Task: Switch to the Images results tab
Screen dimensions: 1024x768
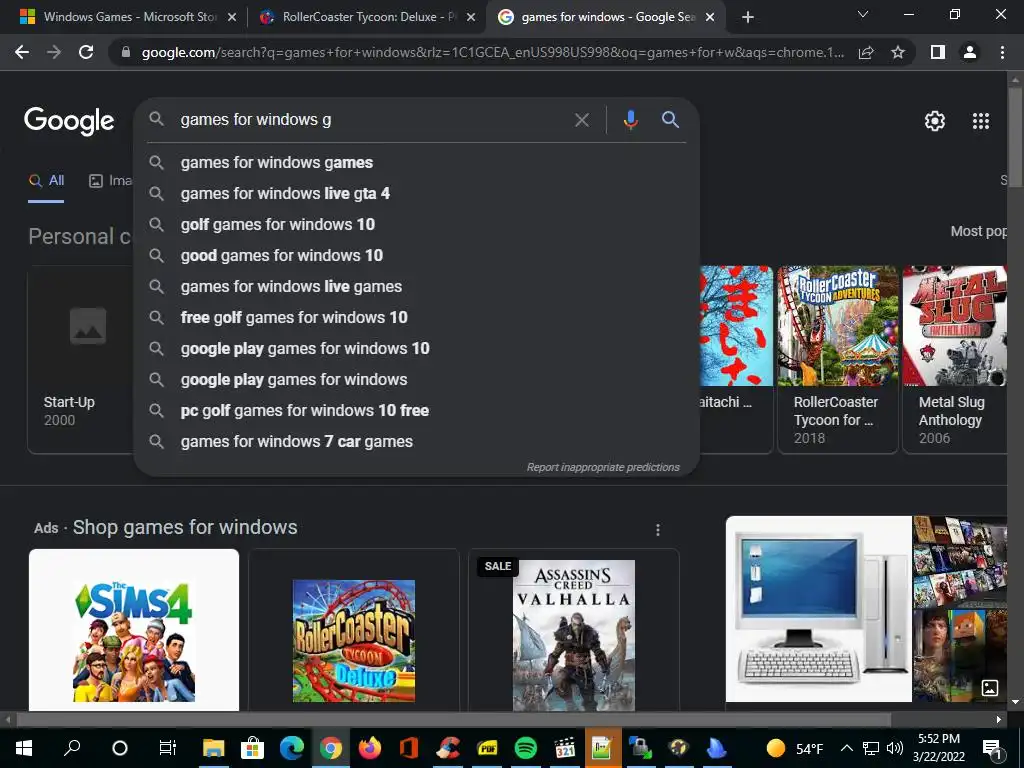Action: [110, 181]
